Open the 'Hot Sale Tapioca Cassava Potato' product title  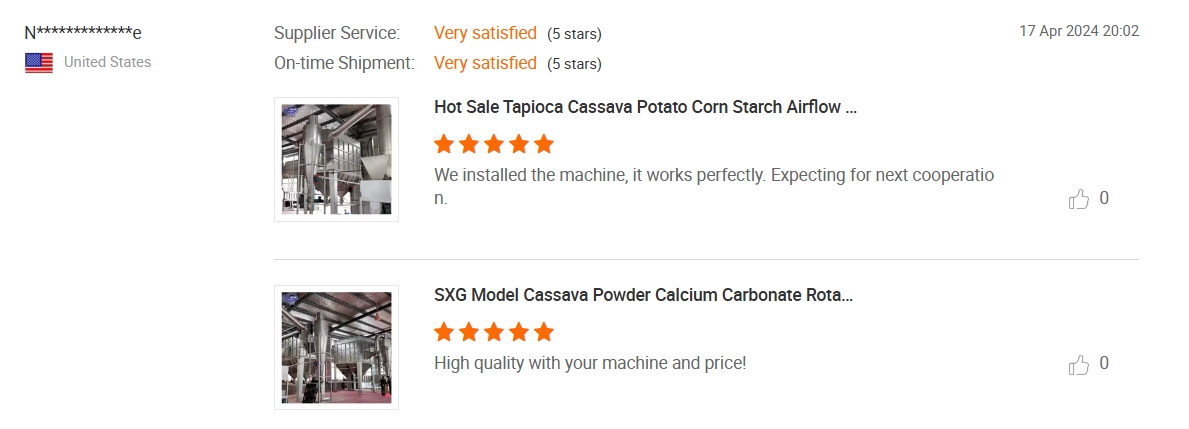(645, 108)
